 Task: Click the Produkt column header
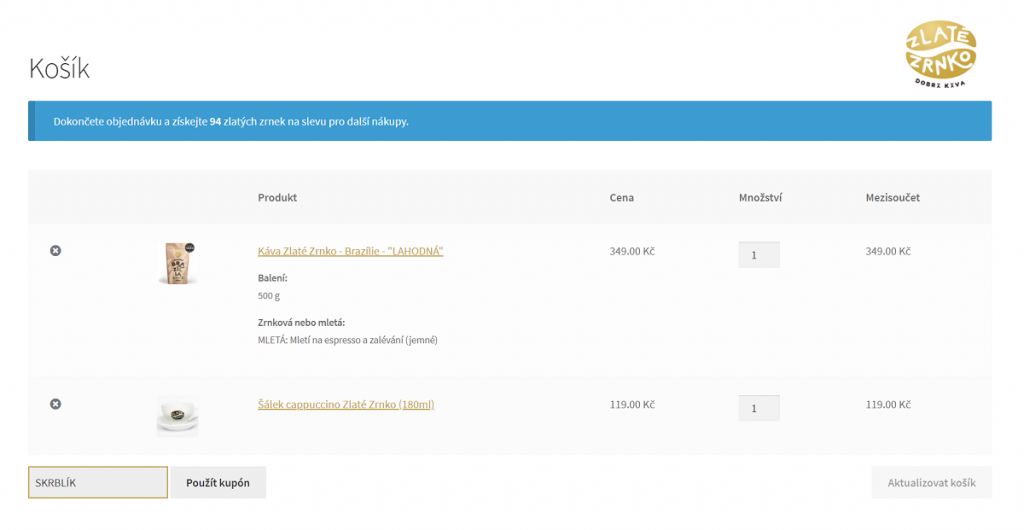[x=277, y=197]
